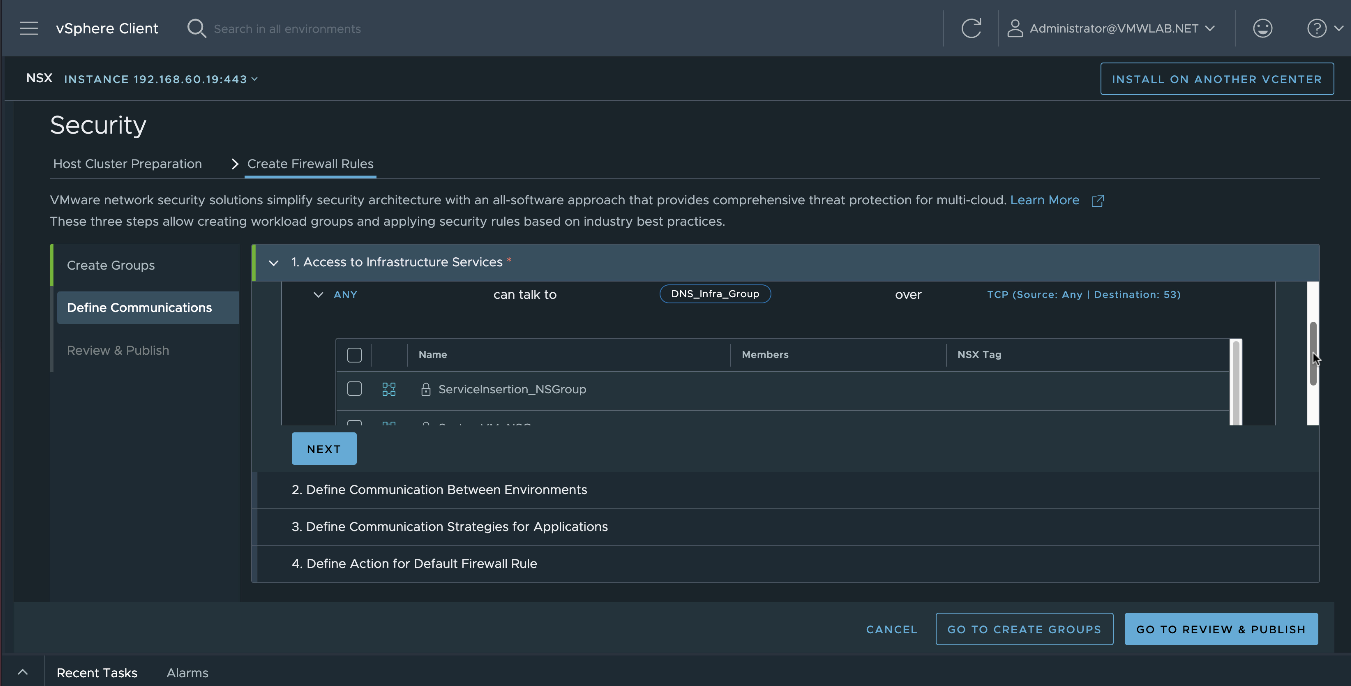Click the main panel vertical scrollbar thumb
Screen dimensions: 1351x686
point(1313,353)
